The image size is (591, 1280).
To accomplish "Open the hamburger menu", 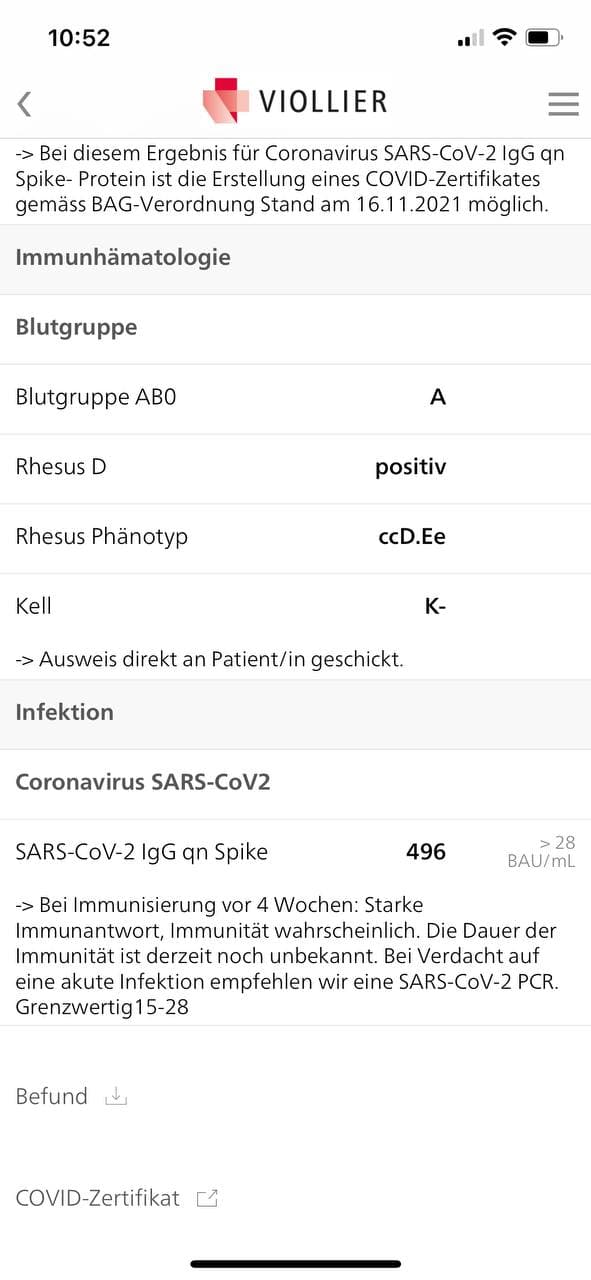I will pyautogui.click(x=563, y=103).
